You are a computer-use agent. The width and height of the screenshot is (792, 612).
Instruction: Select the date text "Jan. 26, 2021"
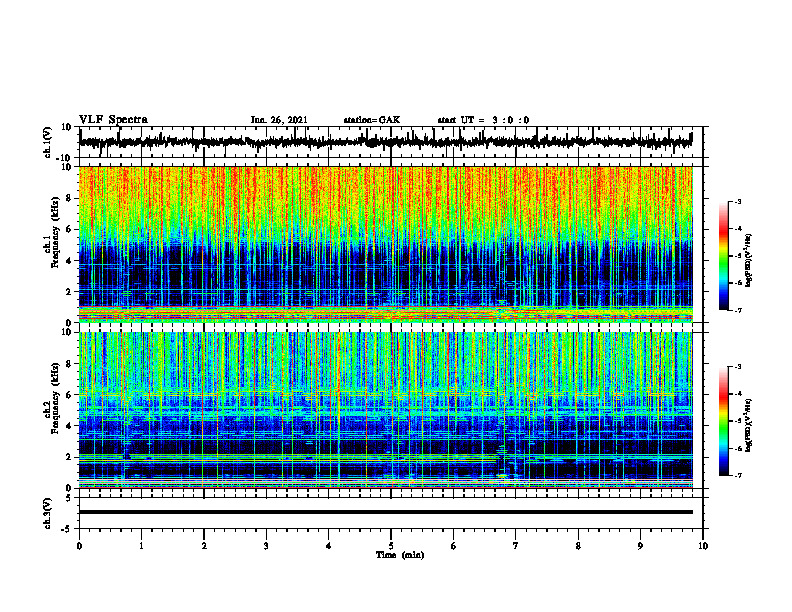[x=279, y=120]
